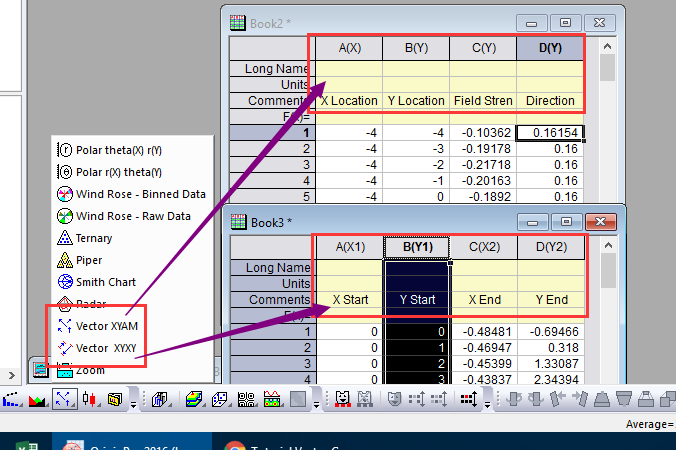Viewport: 676px width, 450px height.
Task: Select row 2 header in Book3
Action: pyautogui.click(x=274, y=348)
